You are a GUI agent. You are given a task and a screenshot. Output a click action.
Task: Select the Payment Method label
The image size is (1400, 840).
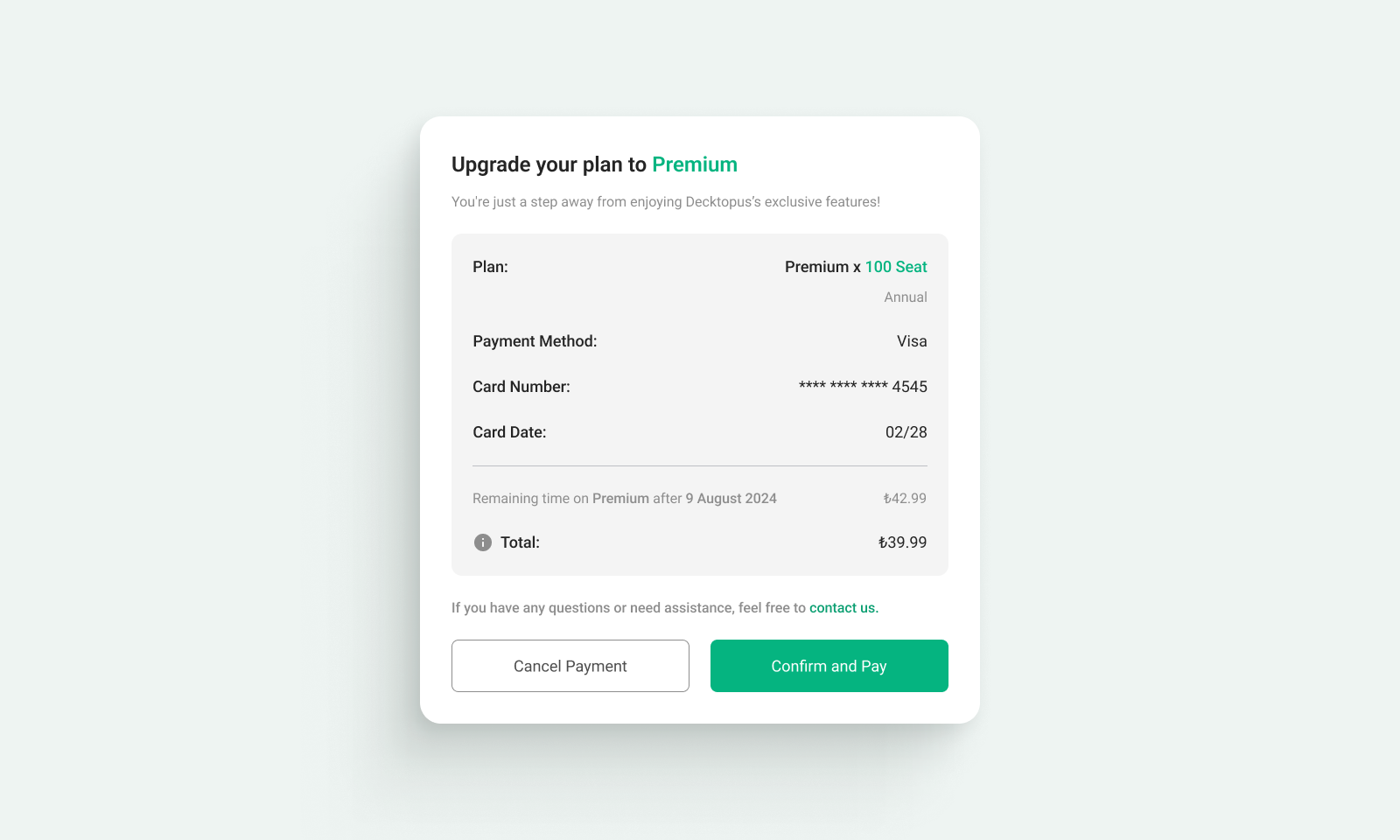click(535, 341)
